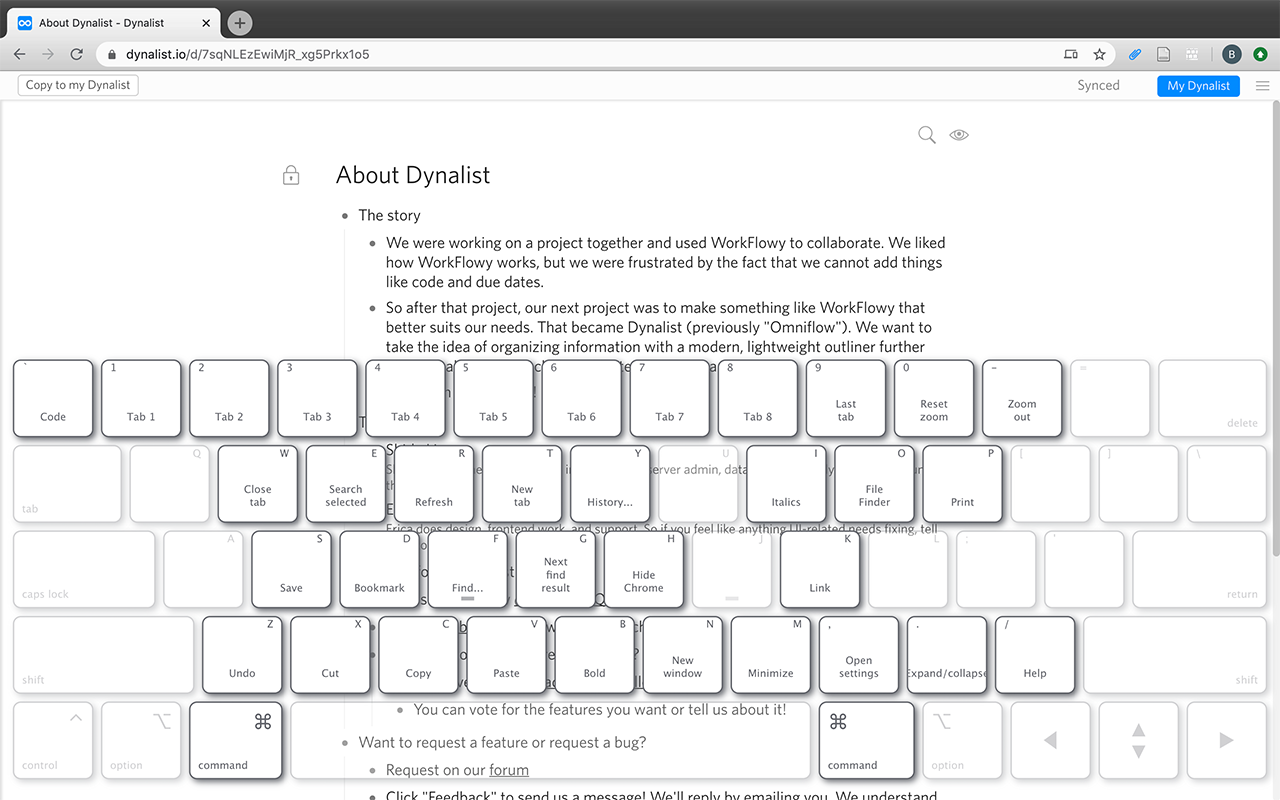
Task: Click the Next find result key
Action: [x=555, y=569]
